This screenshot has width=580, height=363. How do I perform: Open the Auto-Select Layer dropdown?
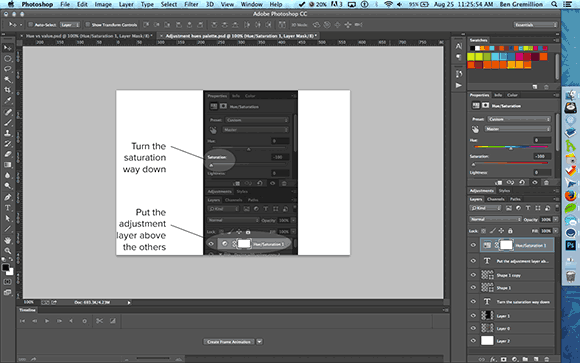[70, 25]
